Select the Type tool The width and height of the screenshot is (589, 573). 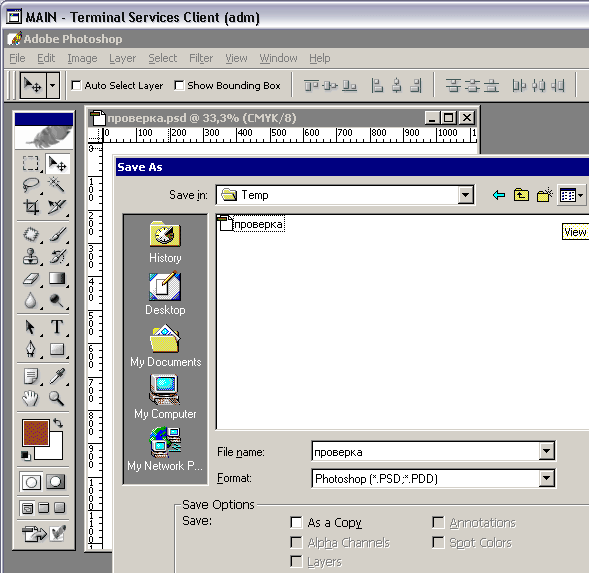[x=57, y=327]
